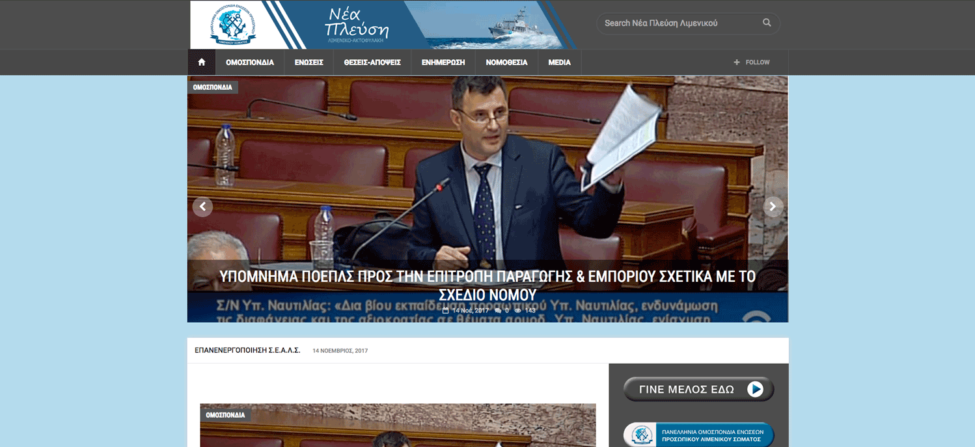This screenshot has width=975, height=447.
Task: Open the ΕΝΩΣΕΙΣ menu
Action: point(308,62)
